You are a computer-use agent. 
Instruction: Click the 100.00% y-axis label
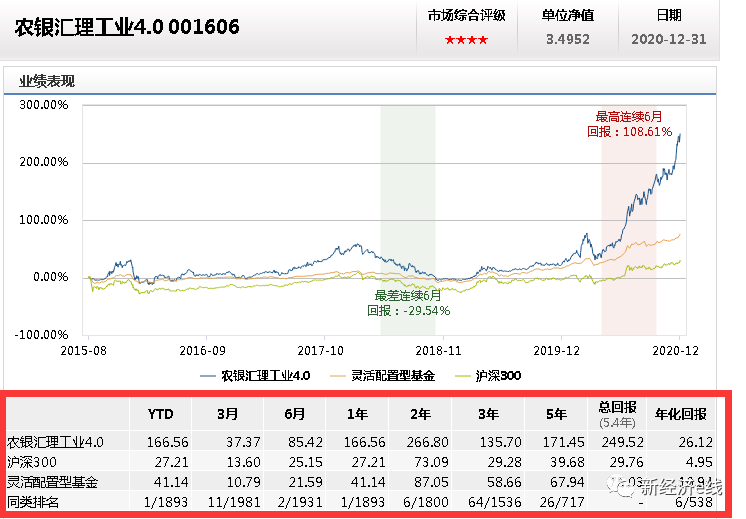pyautogui.click(x=44, y=220)
